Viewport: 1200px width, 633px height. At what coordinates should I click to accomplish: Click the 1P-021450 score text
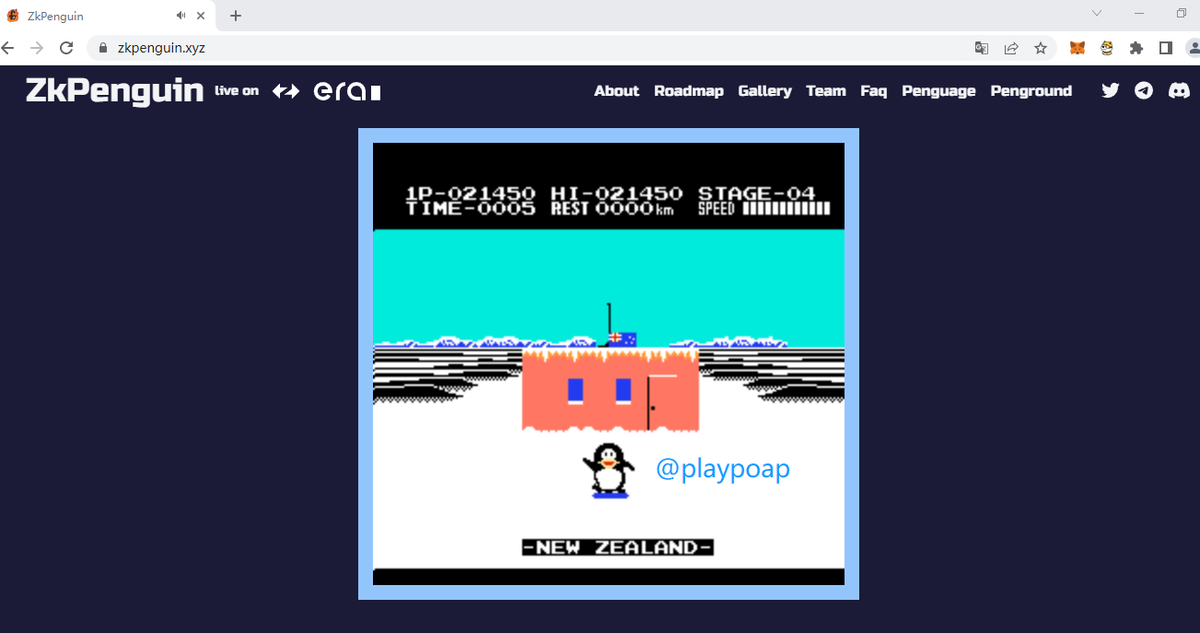coord(470,193)
